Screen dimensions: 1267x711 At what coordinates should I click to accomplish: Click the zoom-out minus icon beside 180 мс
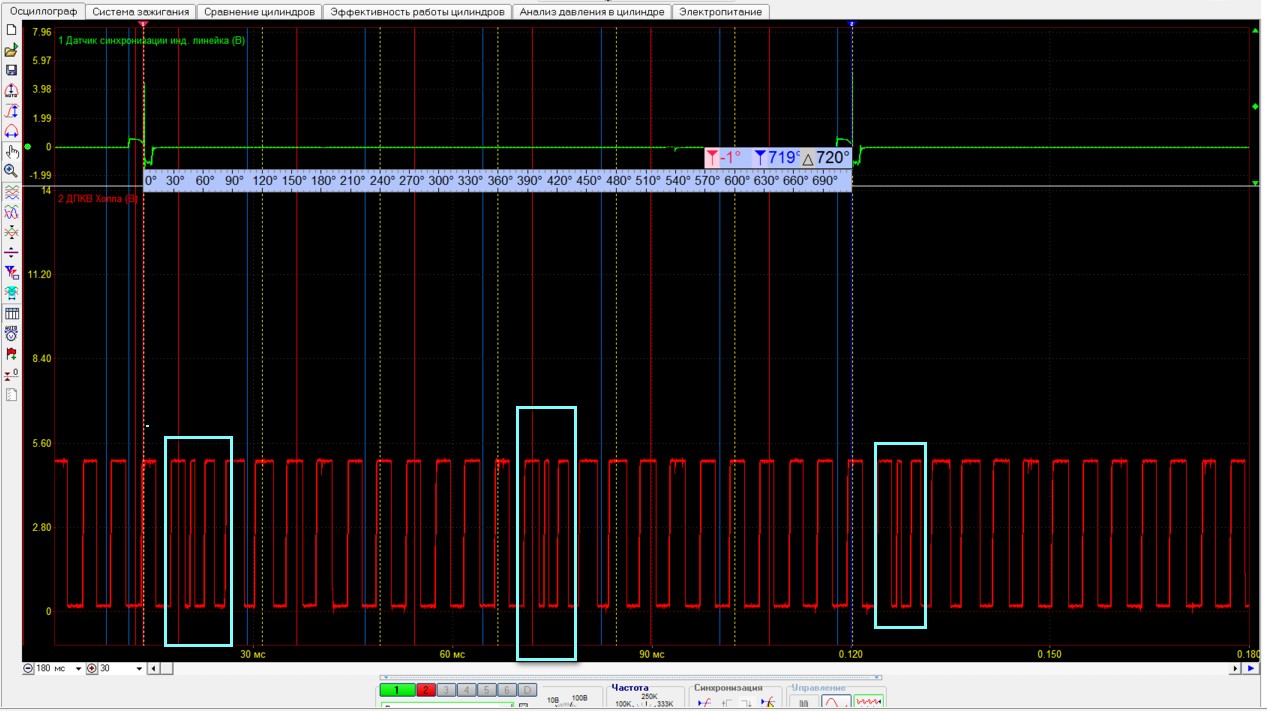(28, 668)
